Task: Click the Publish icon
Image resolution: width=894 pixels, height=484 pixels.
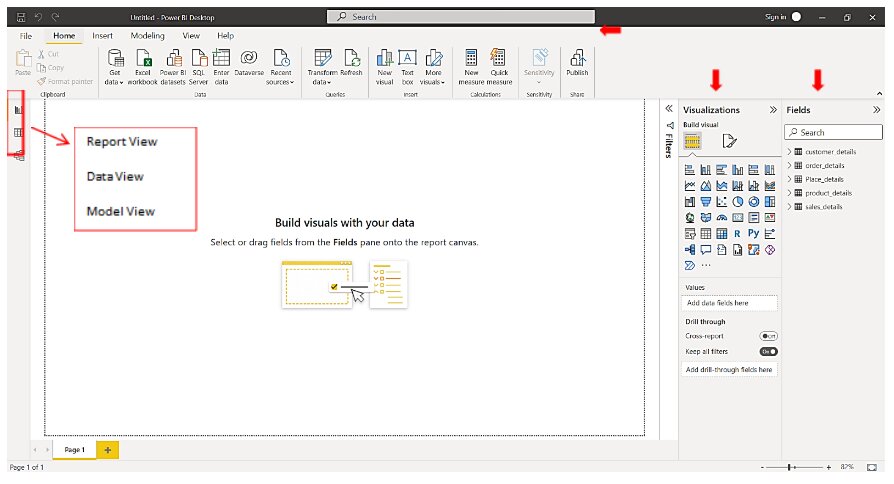Action: pyautogui.click(x=577, y=59)
